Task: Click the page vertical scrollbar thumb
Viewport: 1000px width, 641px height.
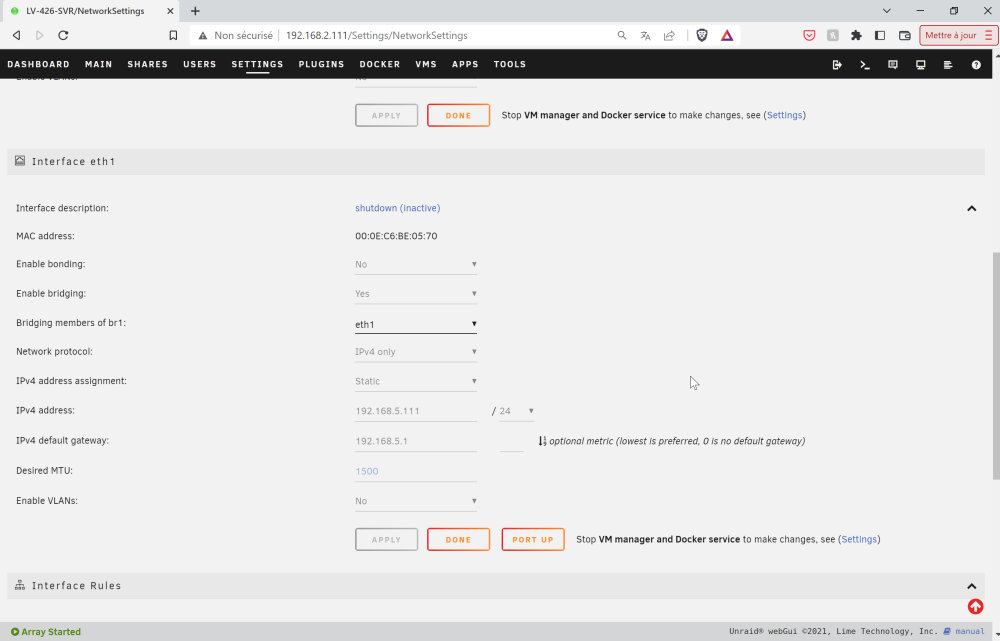Action: coord(996,365)
